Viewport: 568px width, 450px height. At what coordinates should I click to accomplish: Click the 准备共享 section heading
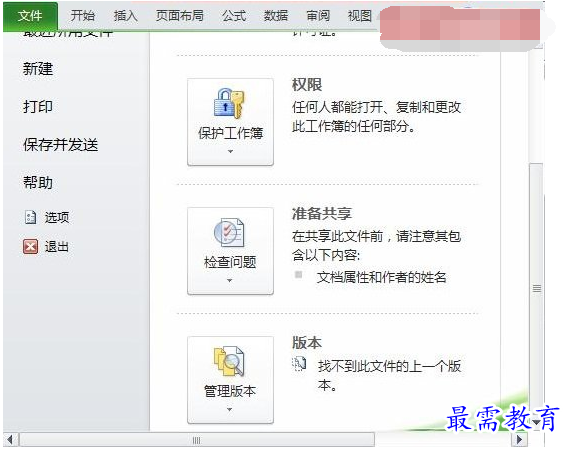pyautogui.click(x=322, y=213)
